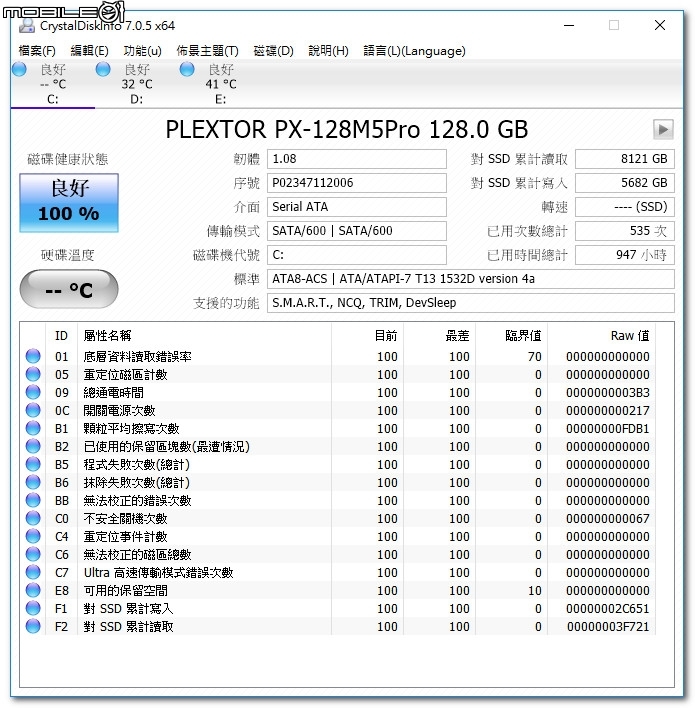The width and height of the screenshot is (695, 708).
Task: Select the 可用的保留空間 attribute row
Action: (337, 590)
